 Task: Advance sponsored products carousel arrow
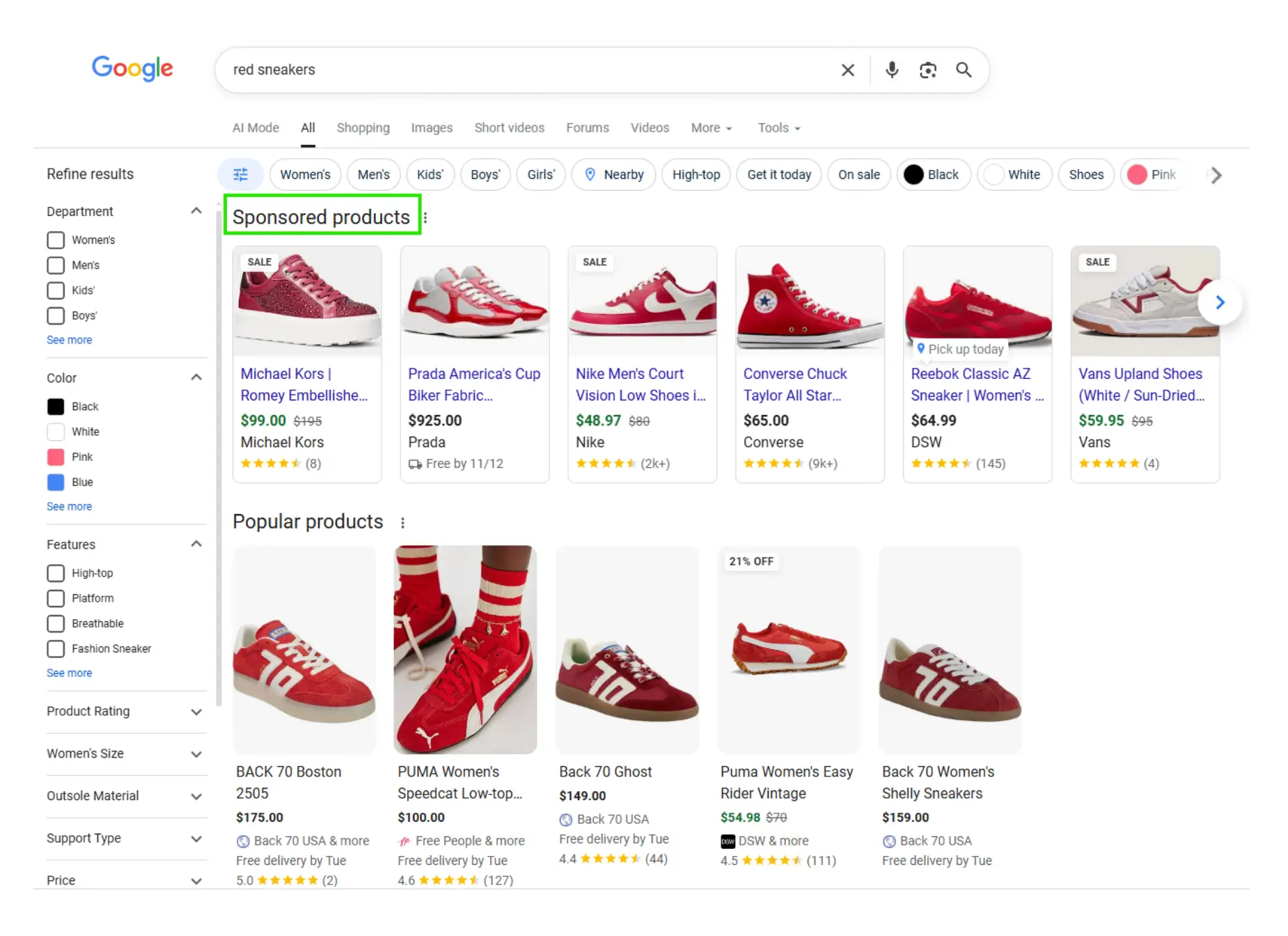pyautogui.click(x=1220, y=302)
